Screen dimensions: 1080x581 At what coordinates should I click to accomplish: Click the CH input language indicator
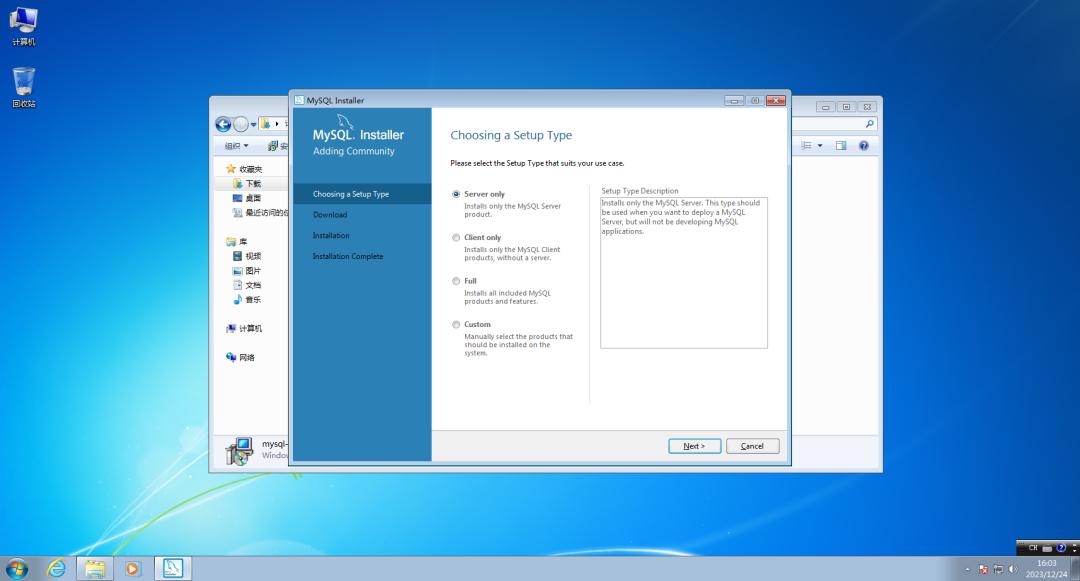1033,548
